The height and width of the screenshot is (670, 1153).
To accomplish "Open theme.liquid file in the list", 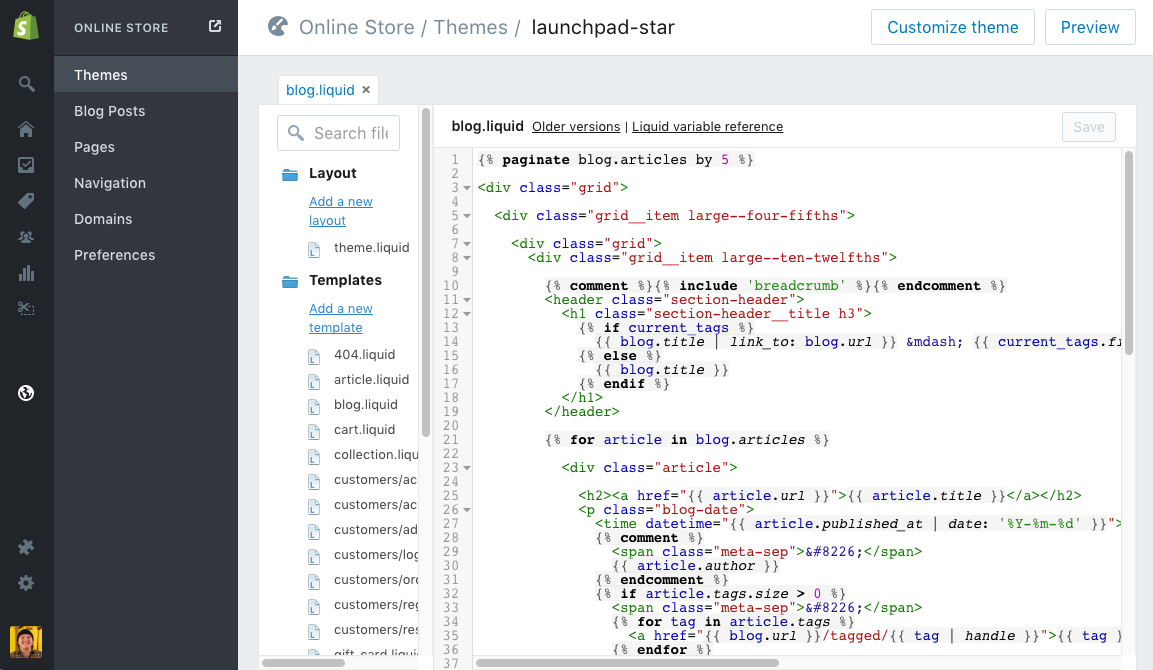I will (x=371, y=248).
